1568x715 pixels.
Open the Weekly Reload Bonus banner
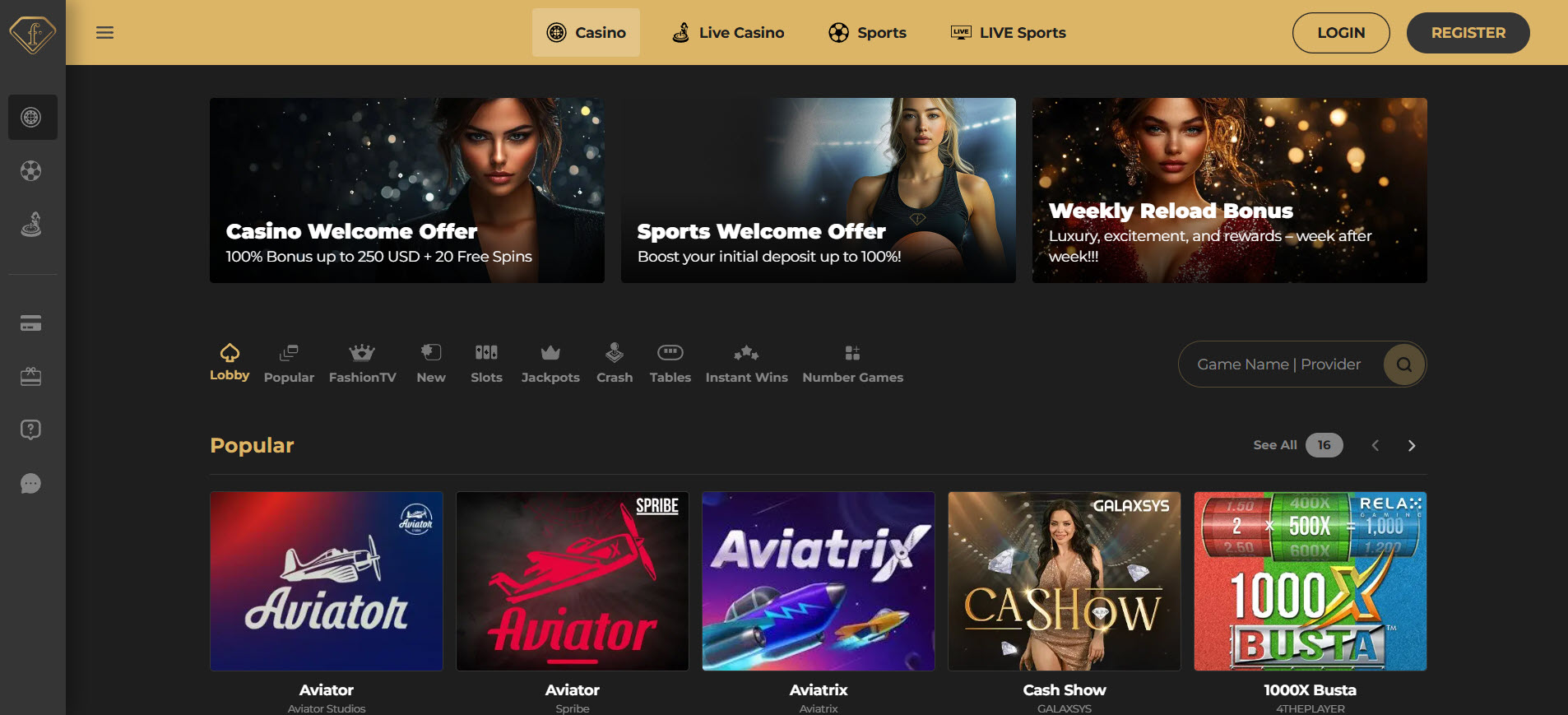coord(1230,191)
